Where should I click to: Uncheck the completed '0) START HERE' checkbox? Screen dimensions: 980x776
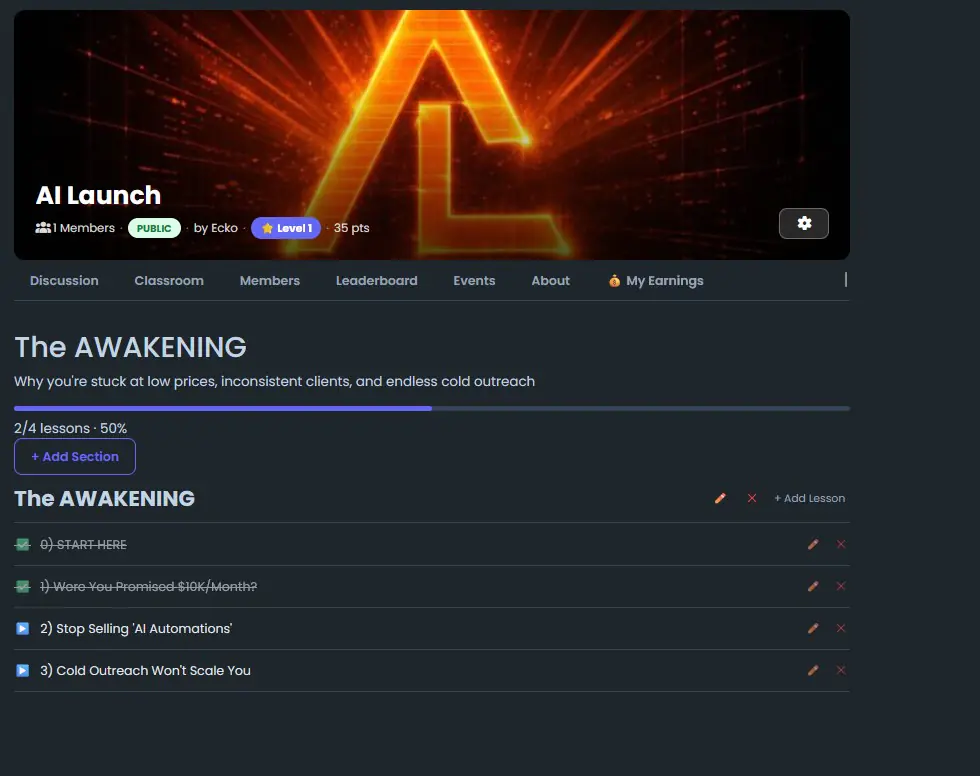click(23, 544)
